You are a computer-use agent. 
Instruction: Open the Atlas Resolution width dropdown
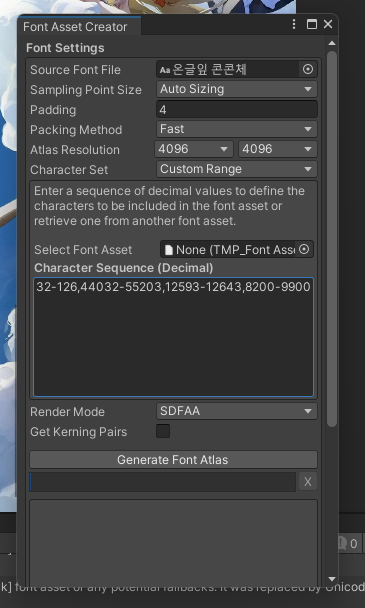pyautogui.click(x=194, y=149)
